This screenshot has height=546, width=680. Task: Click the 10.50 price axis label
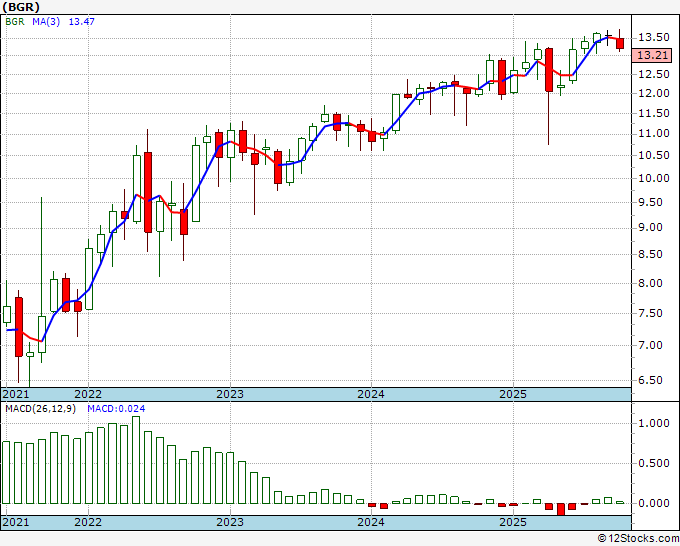(654, 155)
